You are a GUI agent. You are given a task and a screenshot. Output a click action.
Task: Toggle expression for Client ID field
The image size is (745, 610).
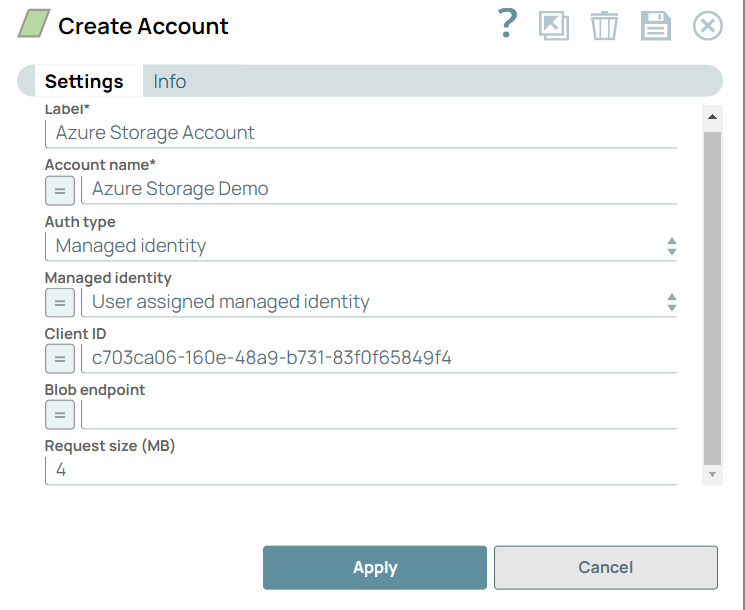point(60,358)
